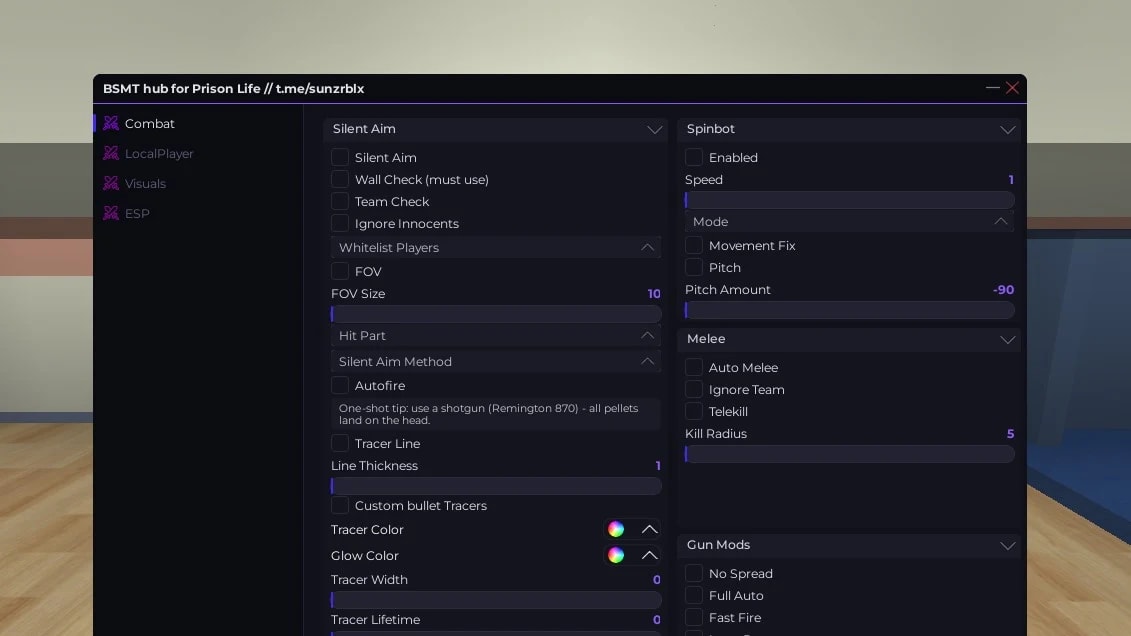Toggle Ignore Team in Melee
The image size is (1131, 636).
point(694,389)
